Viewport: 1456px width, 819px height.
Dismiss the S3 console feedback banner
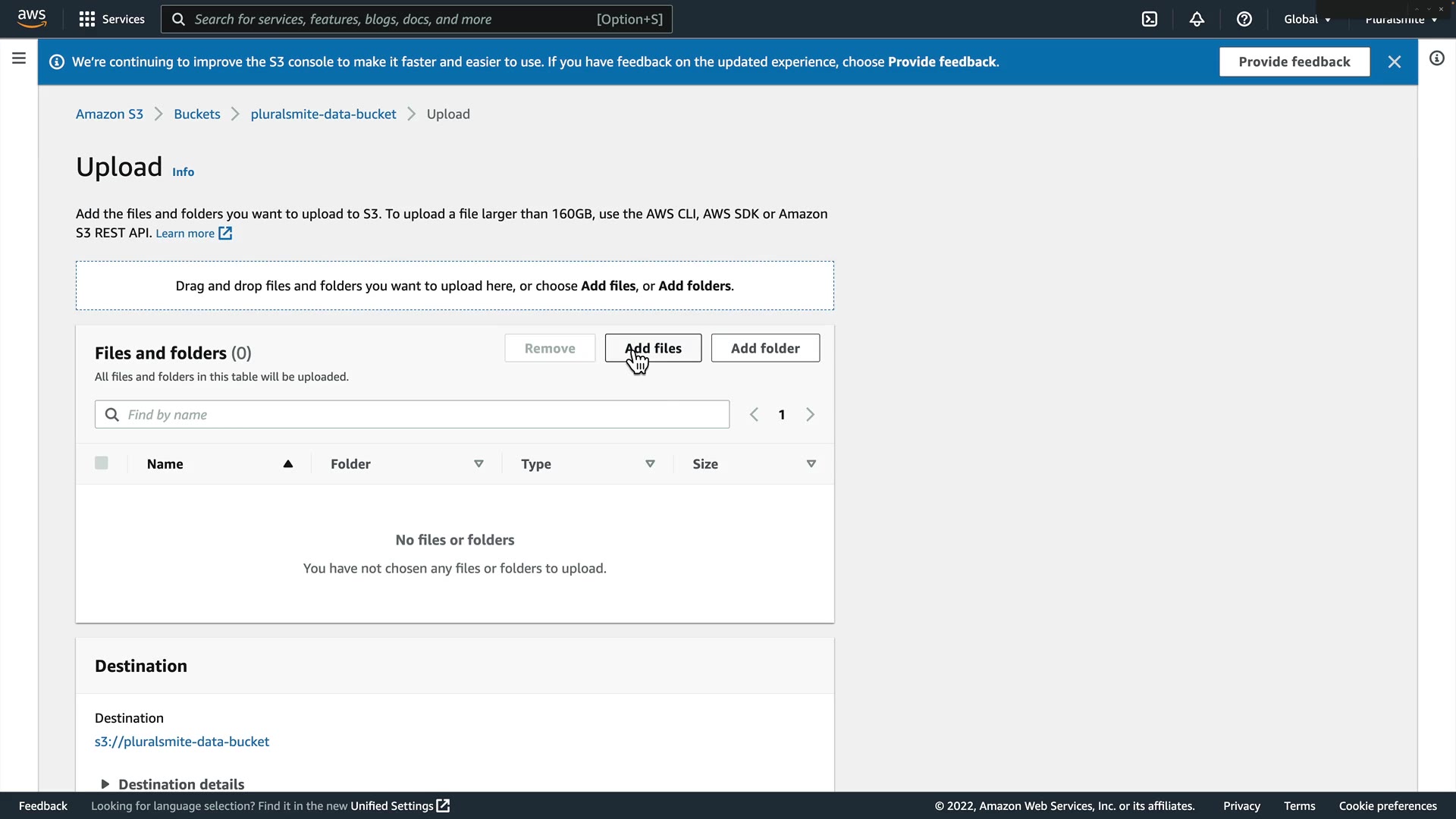tap(1394, 62)
